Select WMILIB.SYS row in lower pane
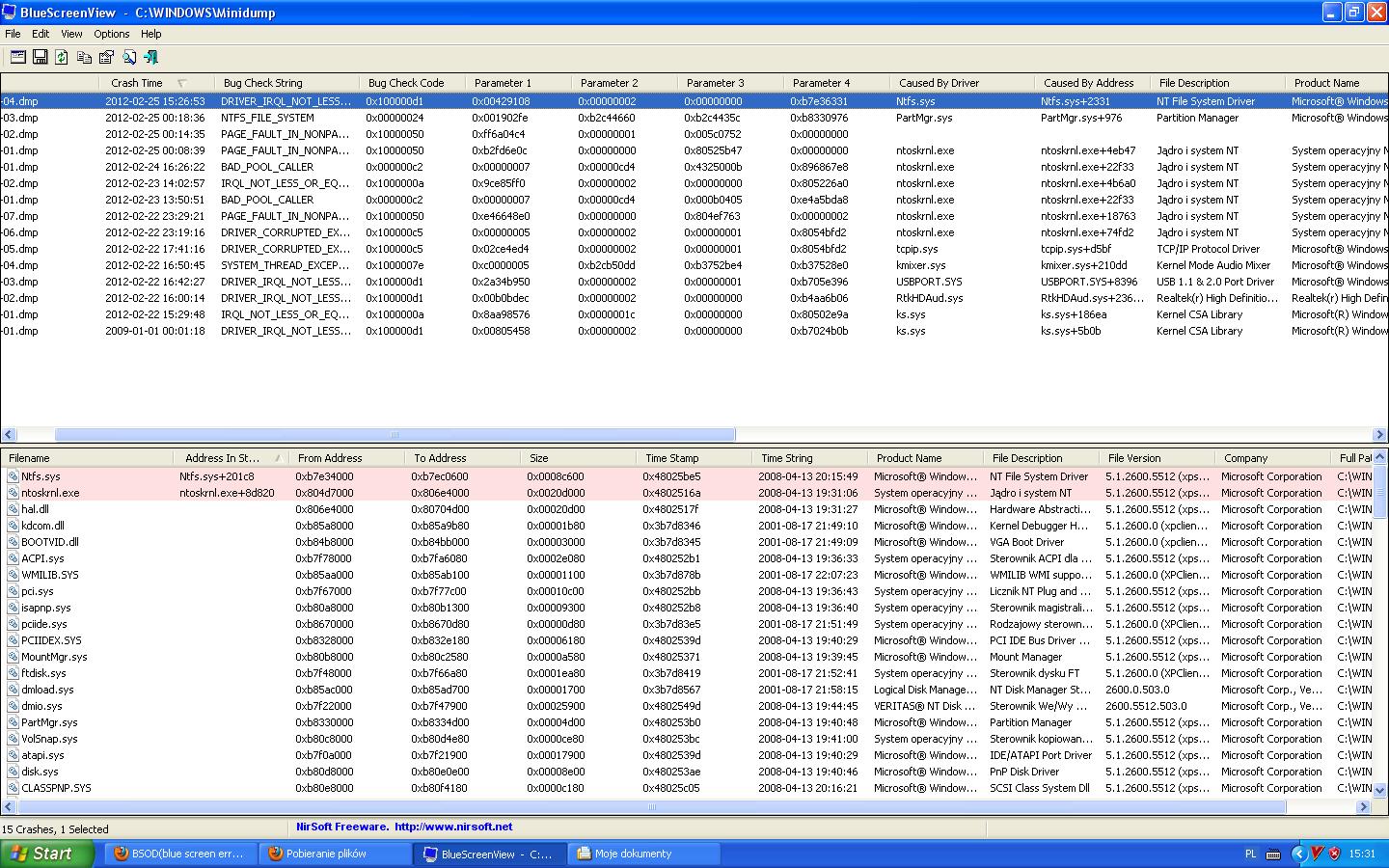1389x868 pixels. [x=686, y=575]
